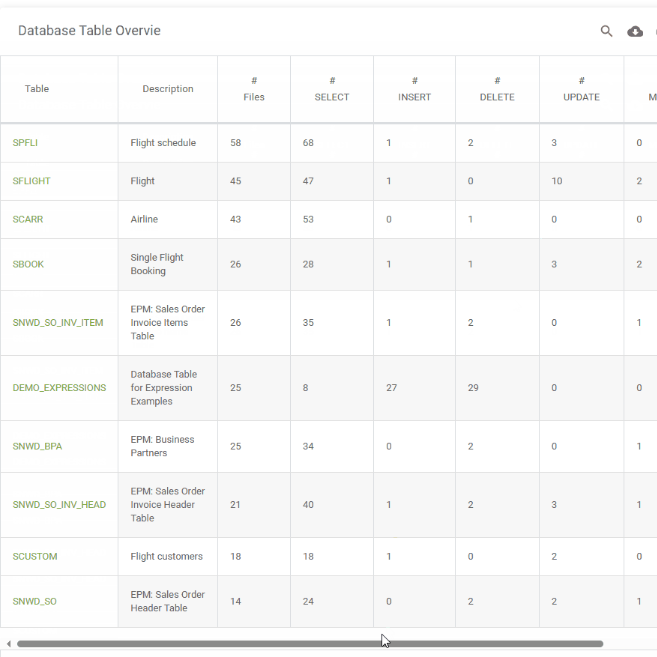Click the SELECT value 28 for SBOOK
Image resolution: width=657 pixels, height=657 pixels.
click(308, 264)
